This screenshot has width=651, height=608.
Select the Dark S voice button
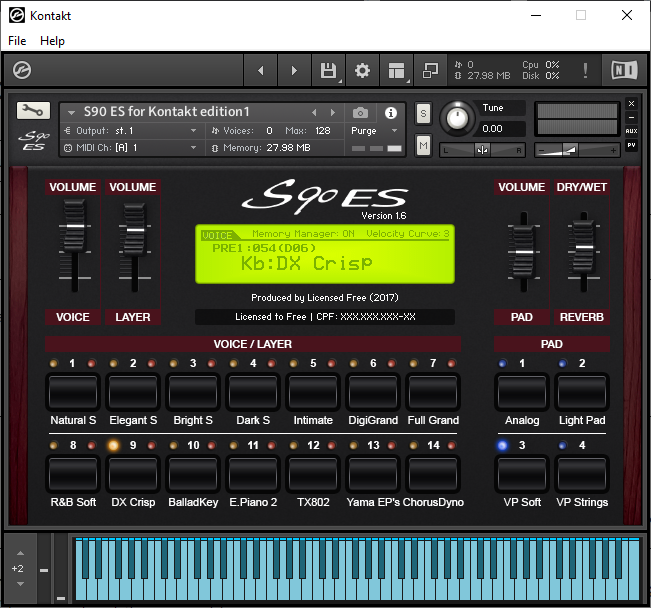tap(253, 392)
